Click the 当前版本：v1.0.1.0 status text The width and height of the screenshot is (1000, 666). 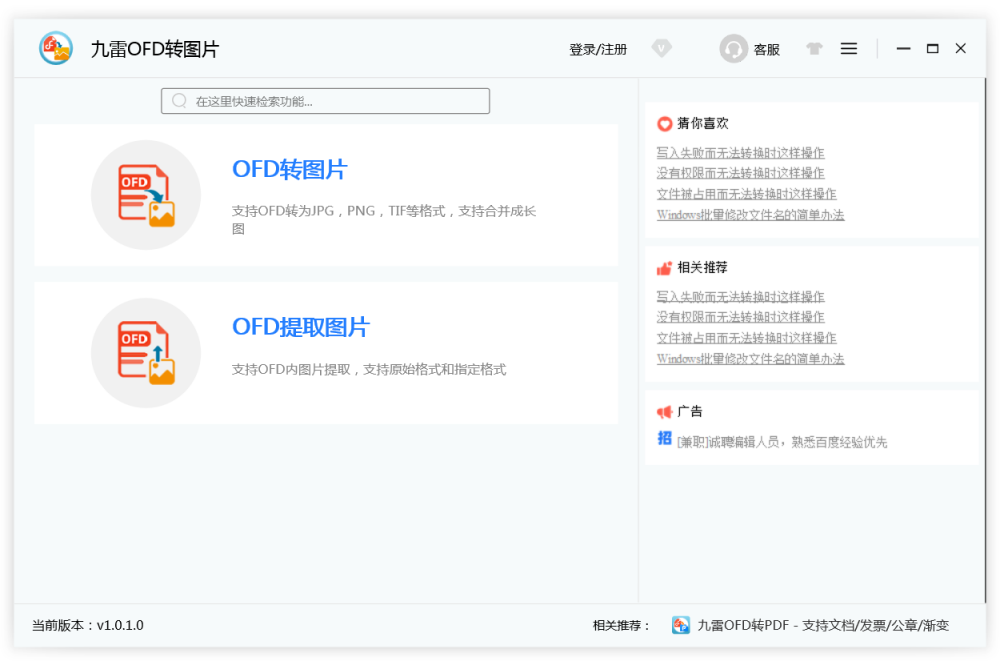[88, 625]
